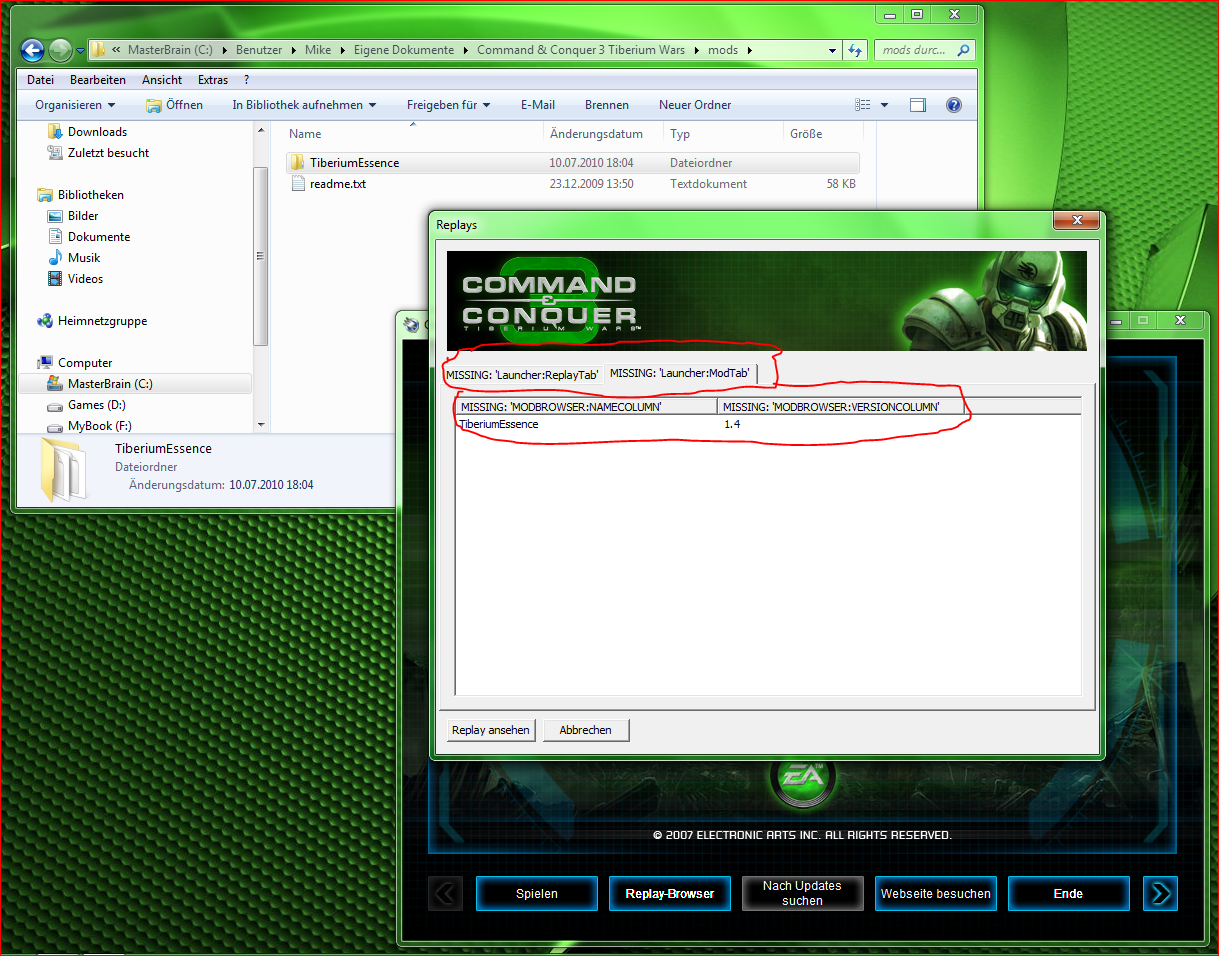The width and height of the screenshot is (1219, 956).
Task: Click launcher right arrow button
Action: (x=1160, y=893)
